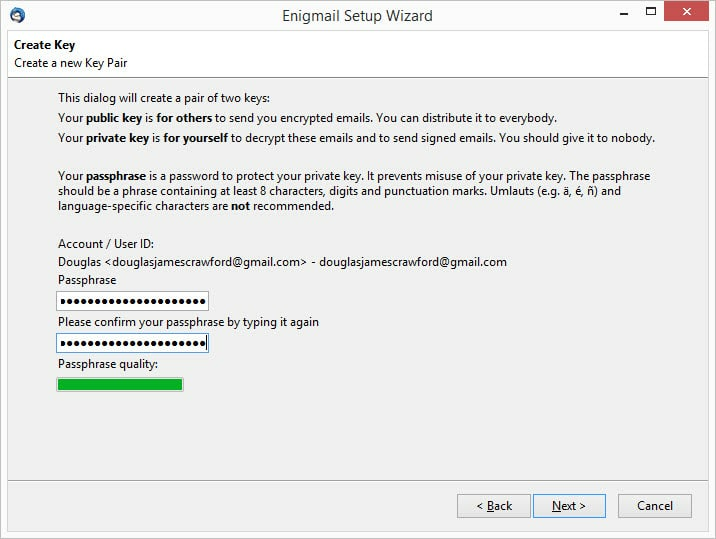Click the Next button
716x539 pixels.
click(569, 506)
